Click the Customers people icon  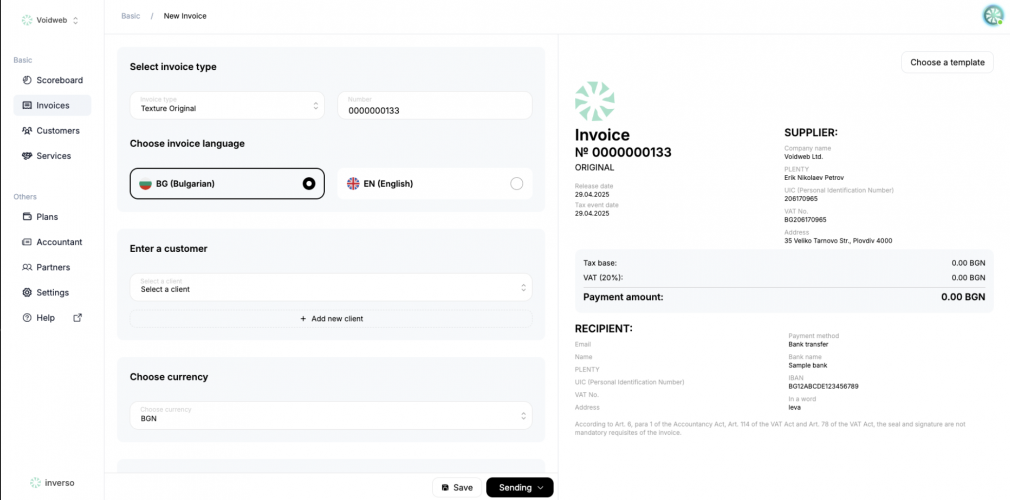(x=27, y=131)
